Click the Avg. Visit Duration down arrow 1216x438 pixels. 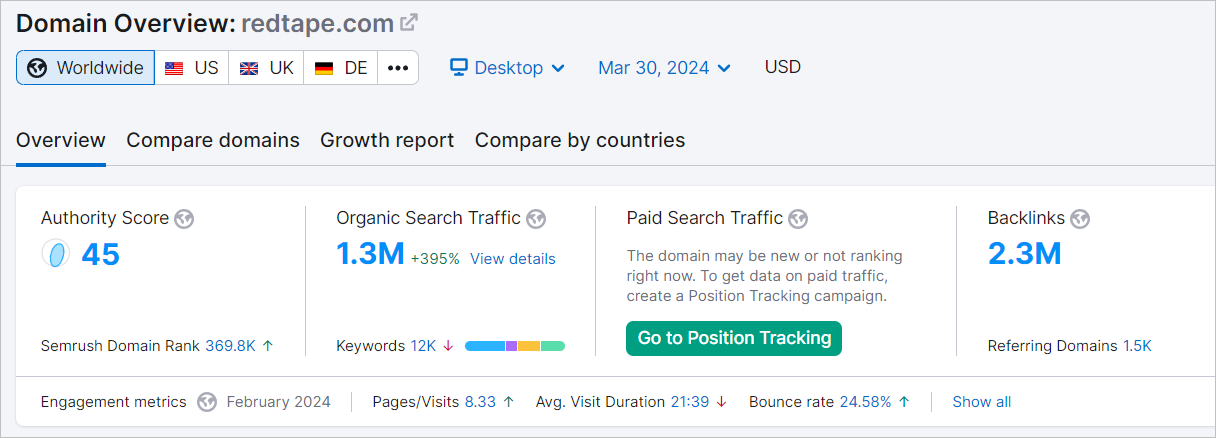click(722, 402)
